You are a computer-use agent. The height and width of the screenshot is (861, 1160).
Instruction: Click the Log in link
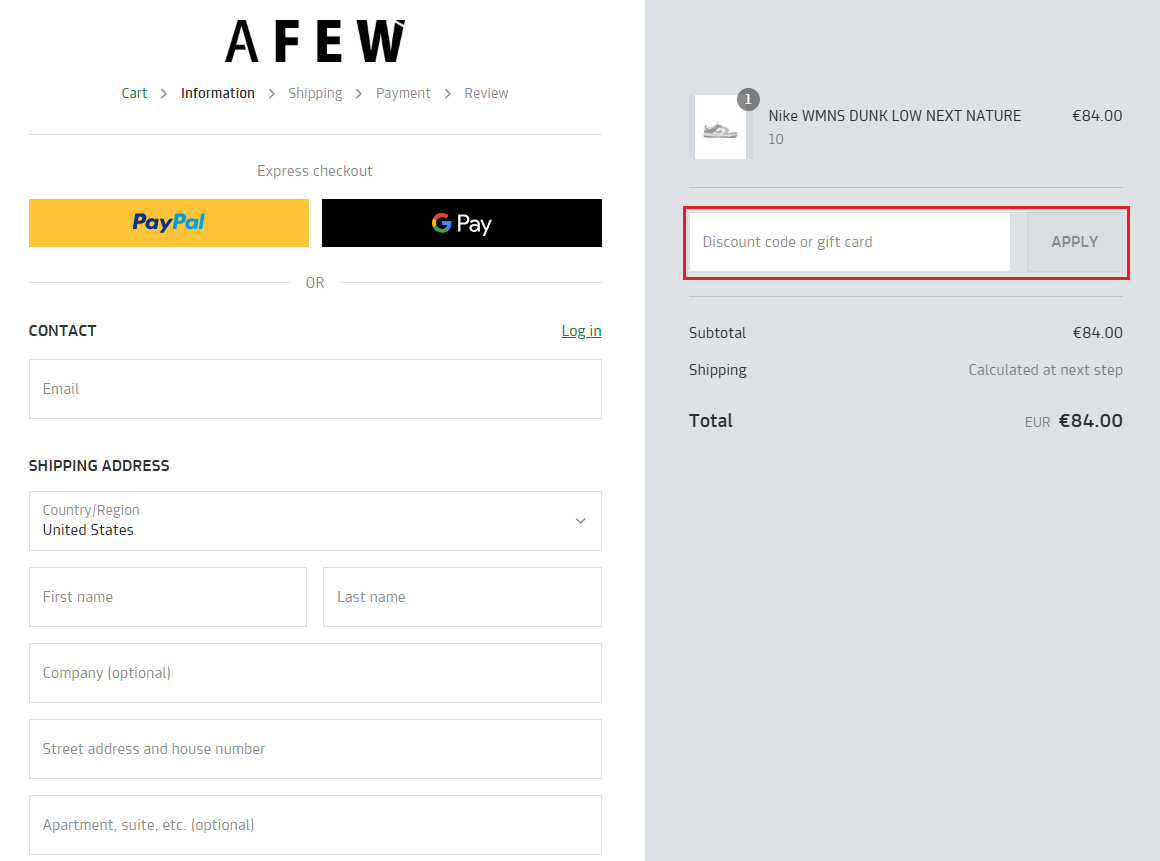point(581,331)
